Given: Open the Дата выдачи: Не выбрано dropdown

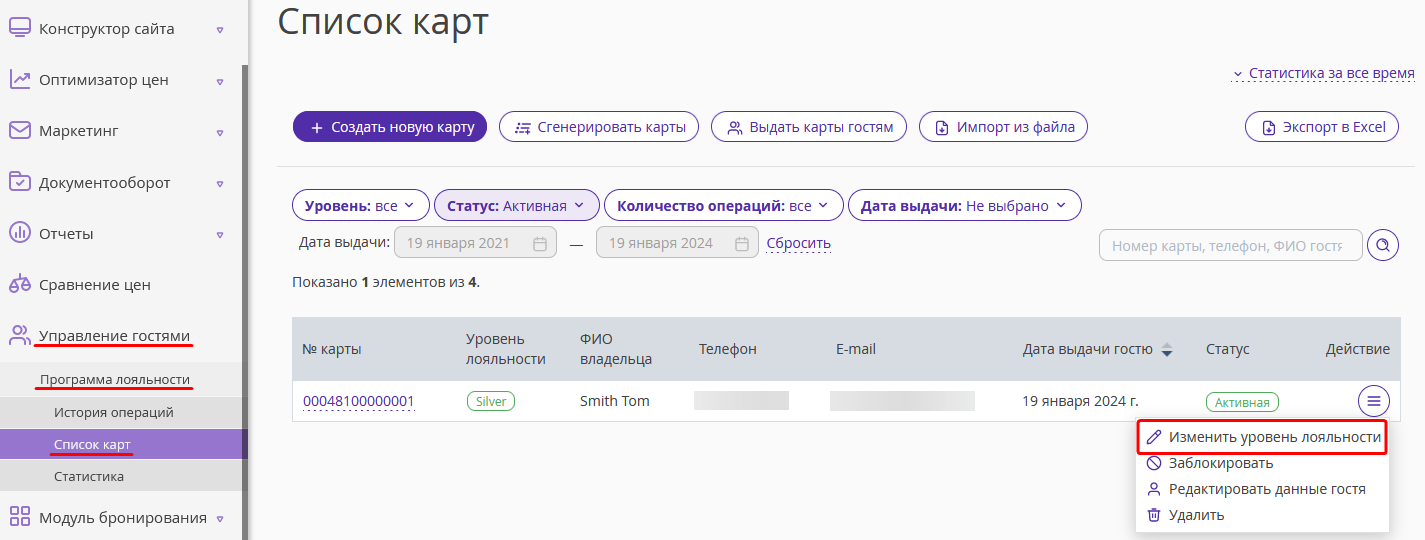Looking at the screenshot, I should coord(965,206).
